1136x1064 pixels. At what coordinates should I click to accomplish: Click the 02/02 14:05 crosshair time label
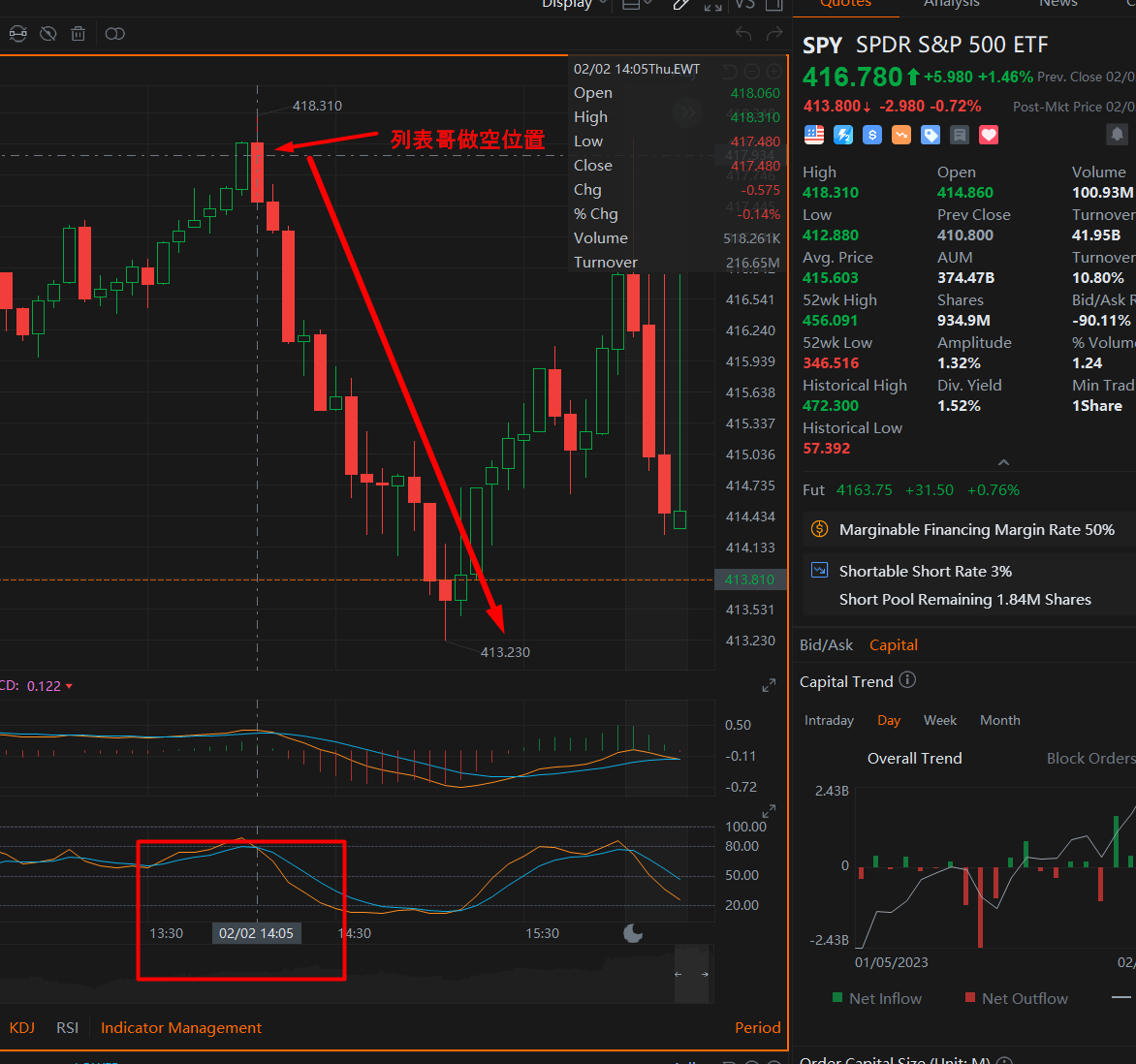(x=257, y=933)
